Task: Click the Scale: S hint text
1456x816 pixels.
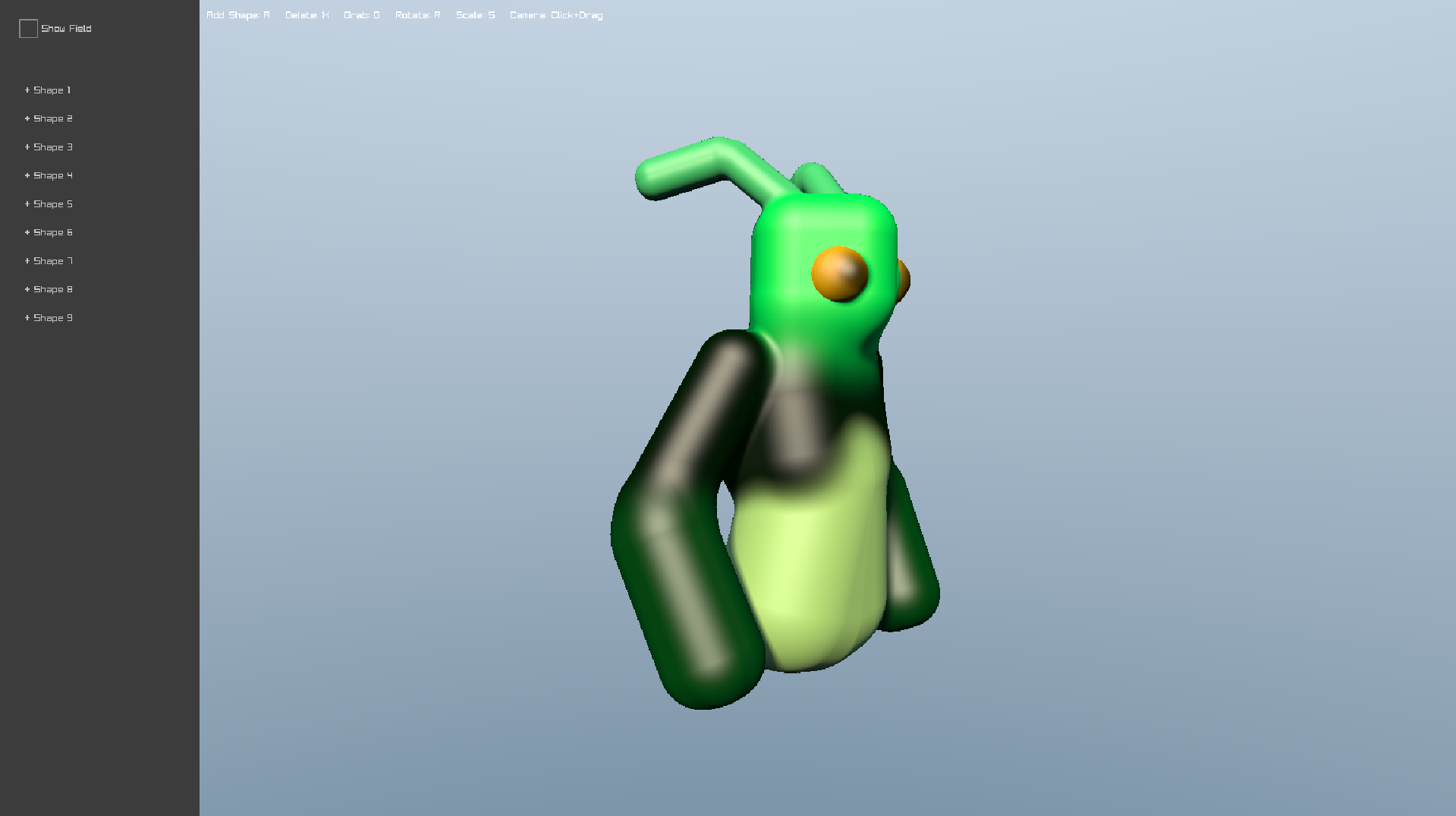Action: click(x=476, y=15)
